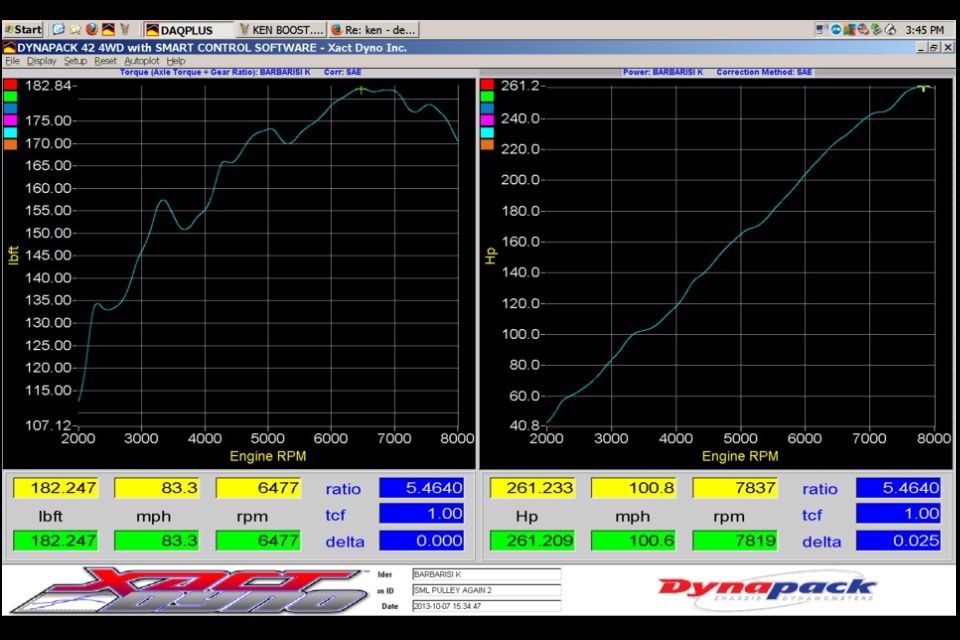Click the torque panel ratio field 5.4640

[x=421, y=488]
